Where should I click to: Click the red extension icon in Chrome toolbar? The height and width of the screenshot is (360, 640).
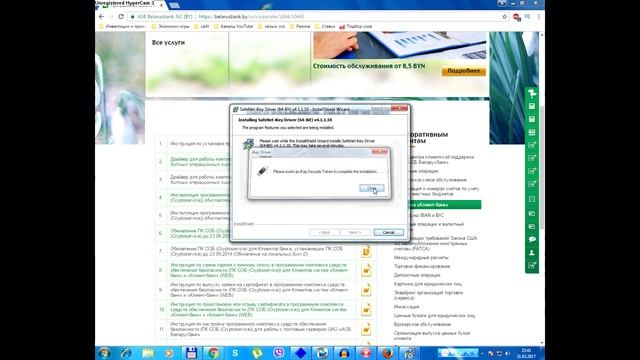(x=517, y=17)
